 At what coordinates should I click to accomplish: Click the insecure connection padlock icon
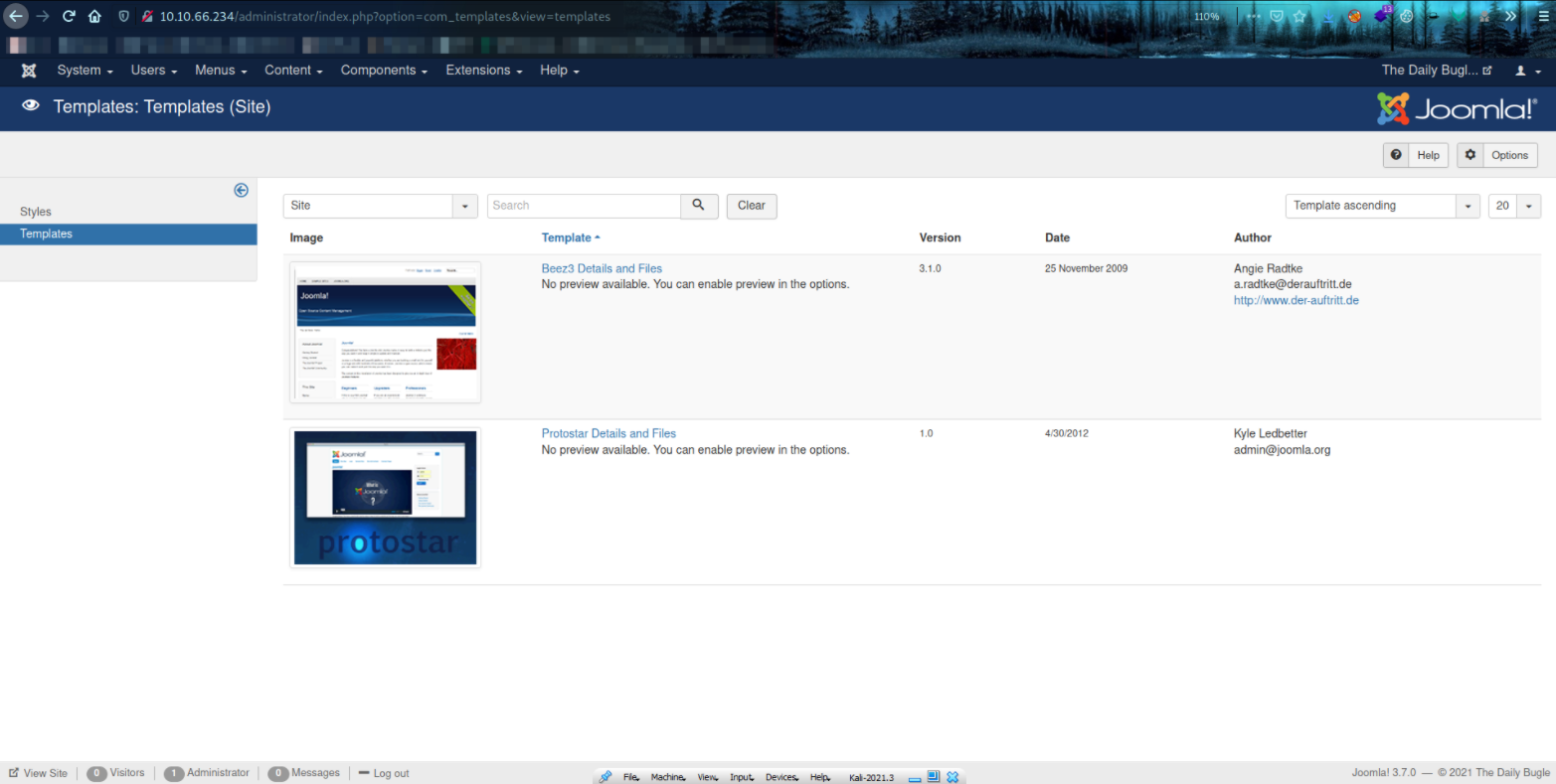[147, 16]
